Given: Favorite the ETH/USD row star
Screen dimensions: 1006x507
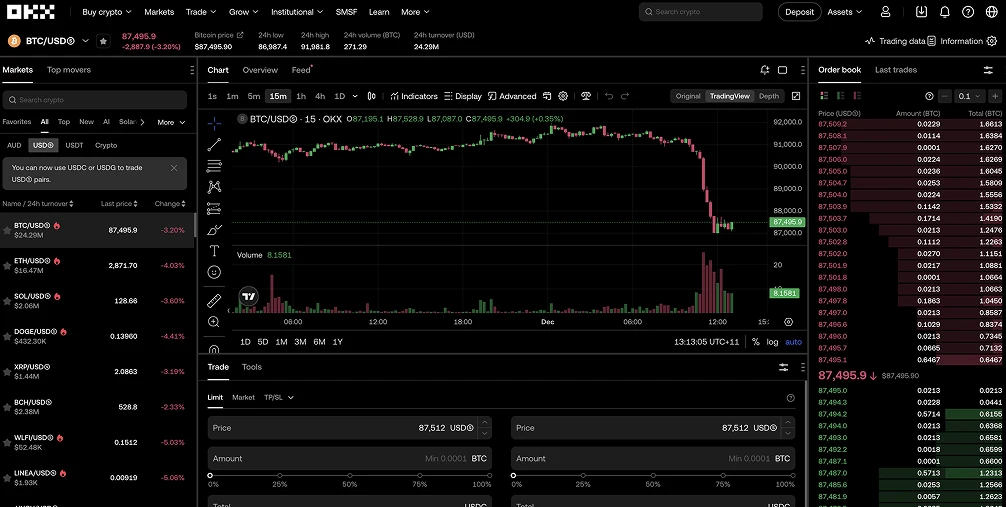Looking at the screenshot, I should click(8, 265).
